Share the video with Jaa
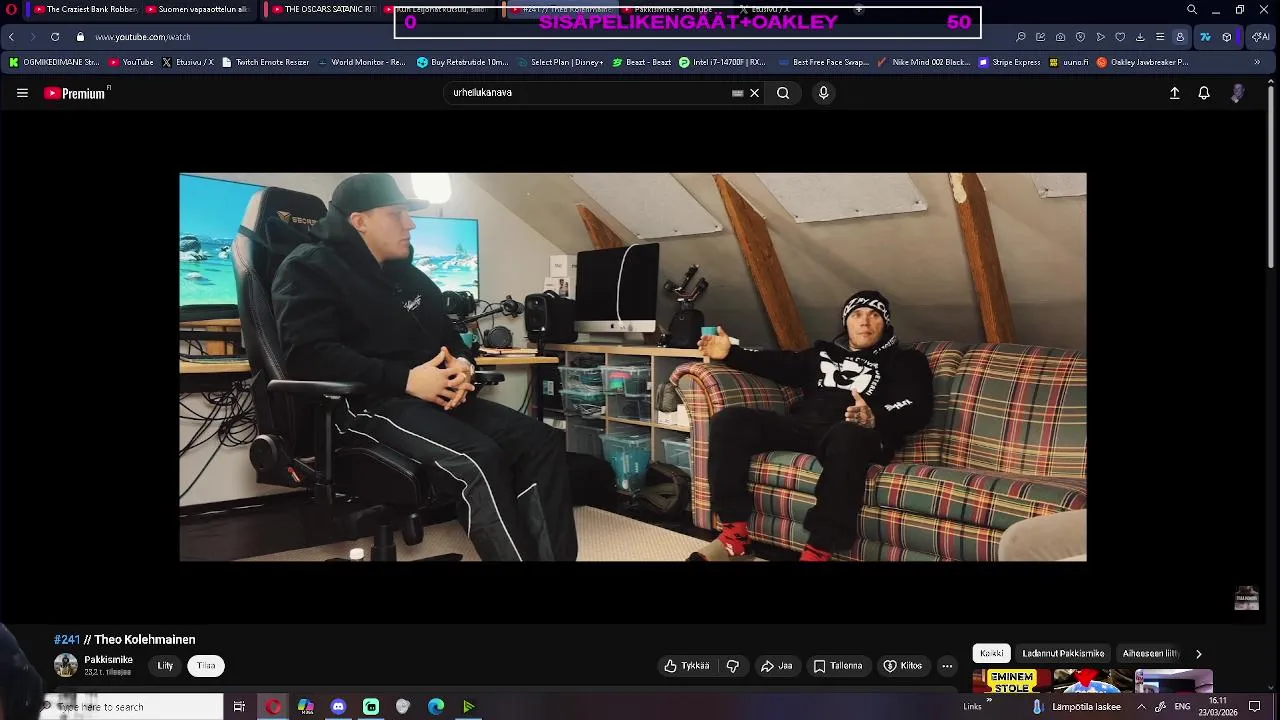The width and height of the screenshot is (1280, 720). click(777, 666)
